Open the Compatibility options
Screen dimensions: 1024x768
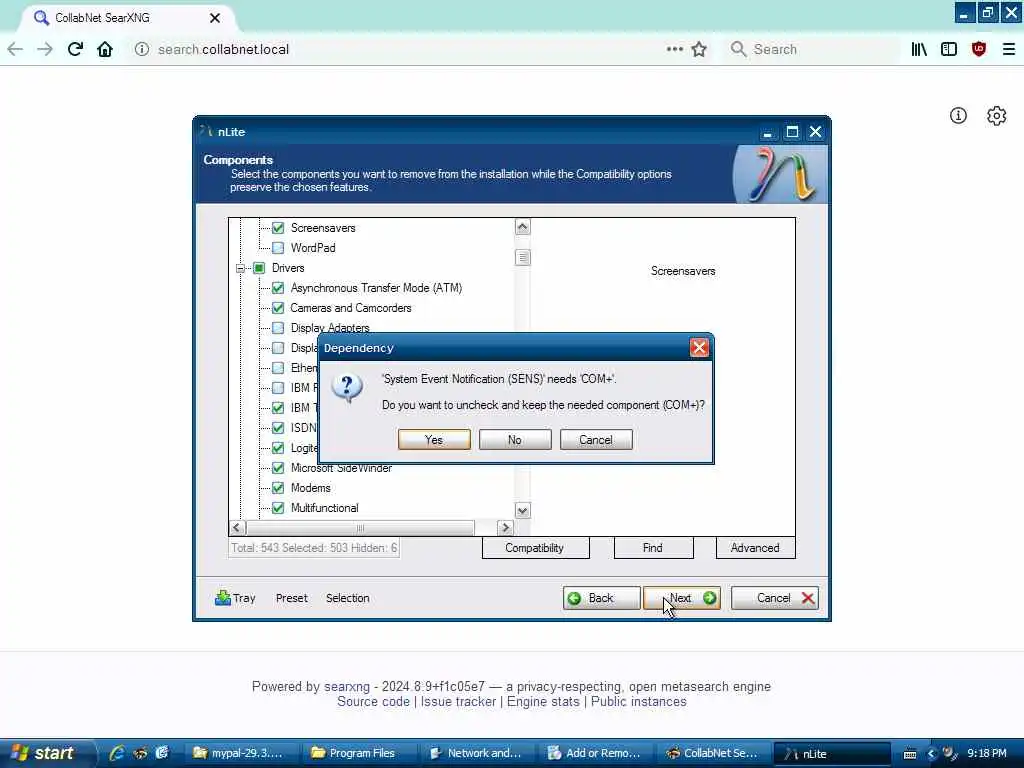535,548
